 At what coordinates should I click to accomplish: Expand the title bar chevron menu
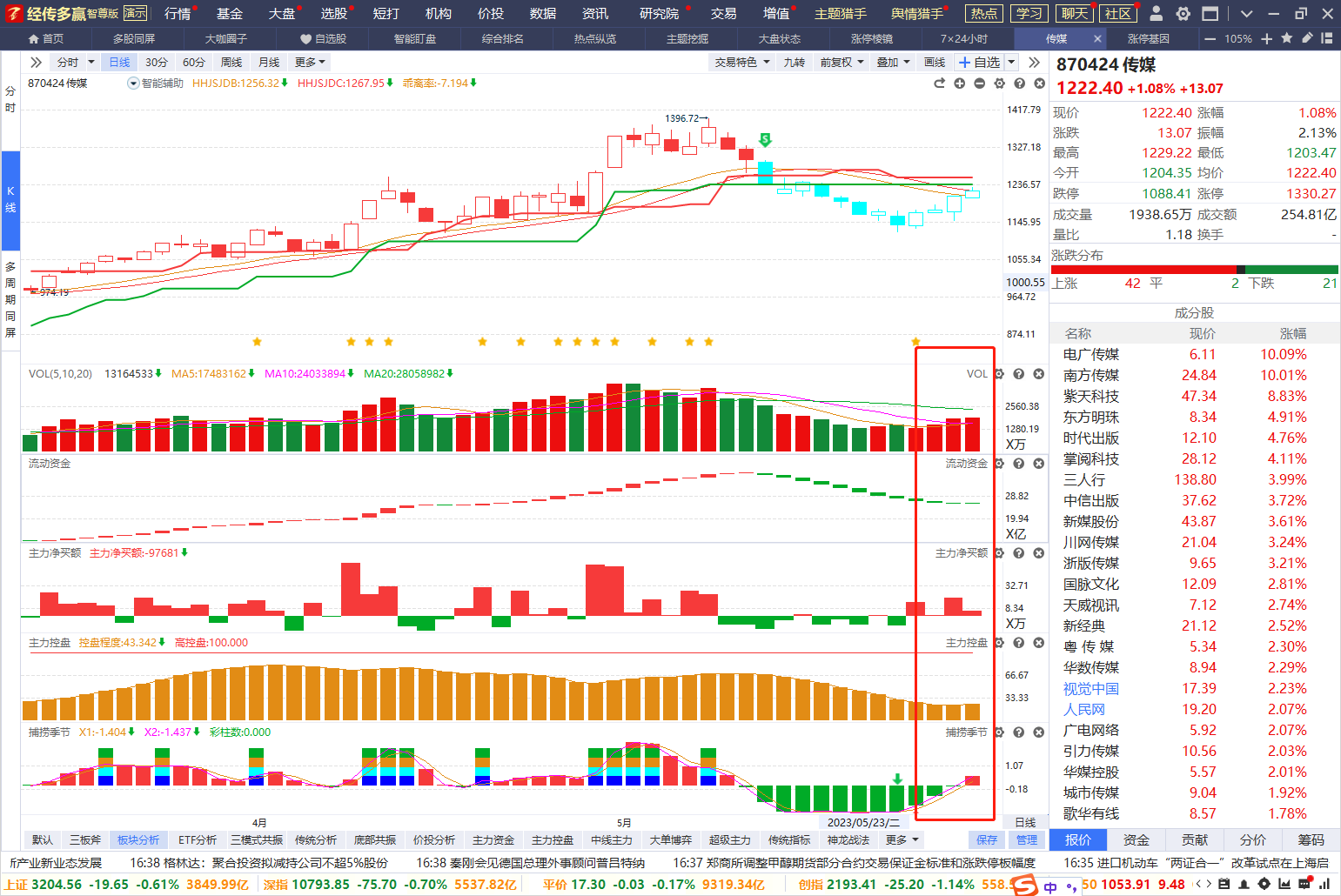[x=1246, y=13]
